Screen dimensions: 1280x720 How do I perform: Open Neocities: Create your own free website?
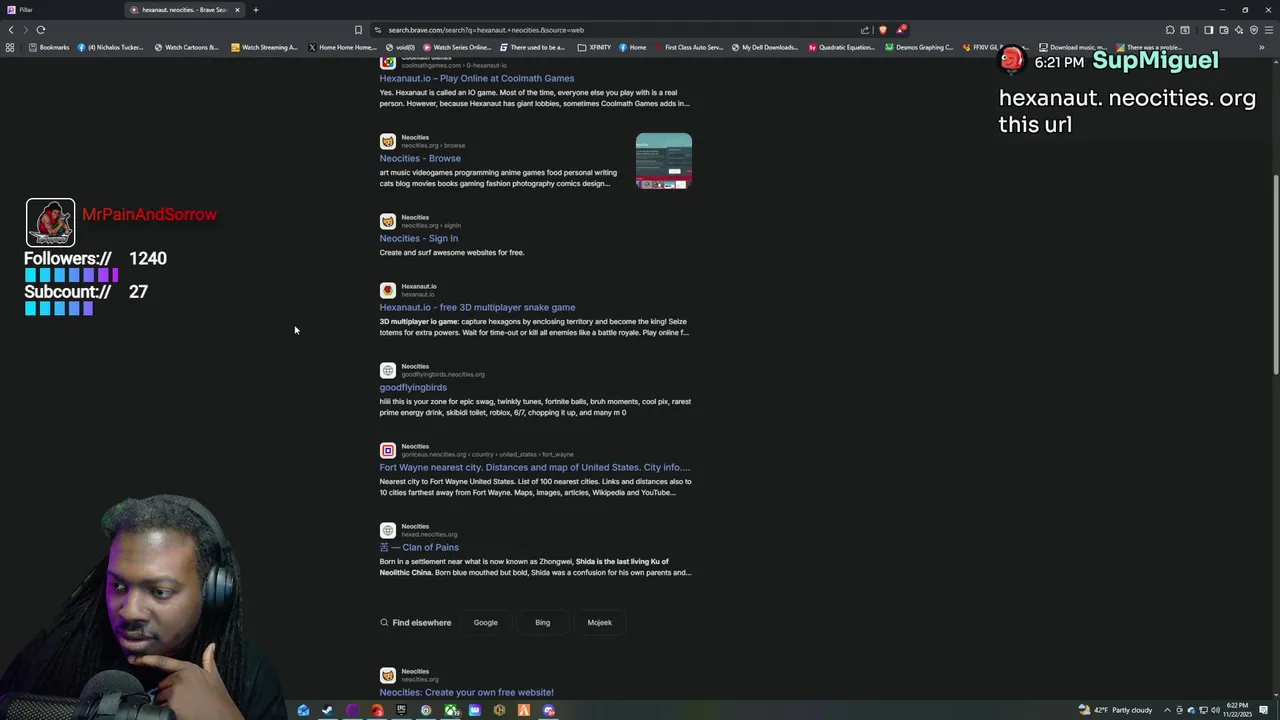click(x=466, y=692)
